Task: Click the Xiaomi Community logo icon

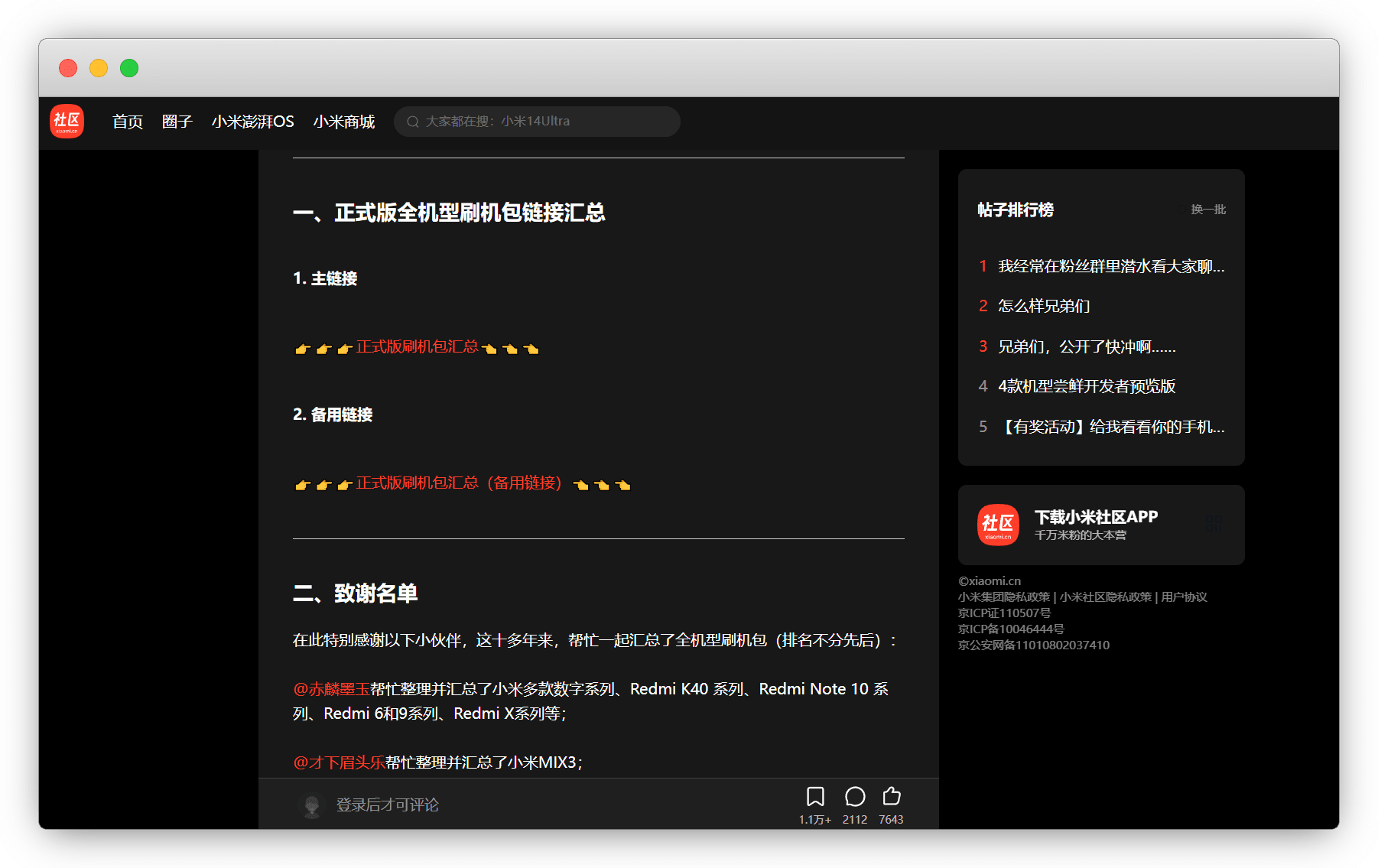Action: click(x=67, y=122)
